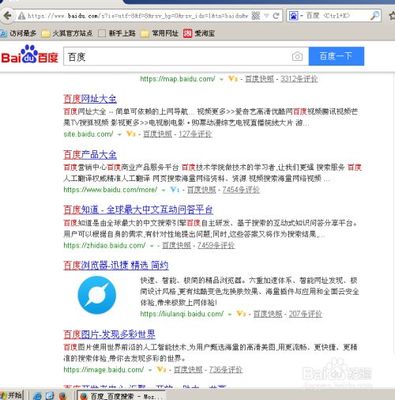Screen dimensions: 395x400
Task: Open the 百度网址大全 result title
Action: click(90, 99)
